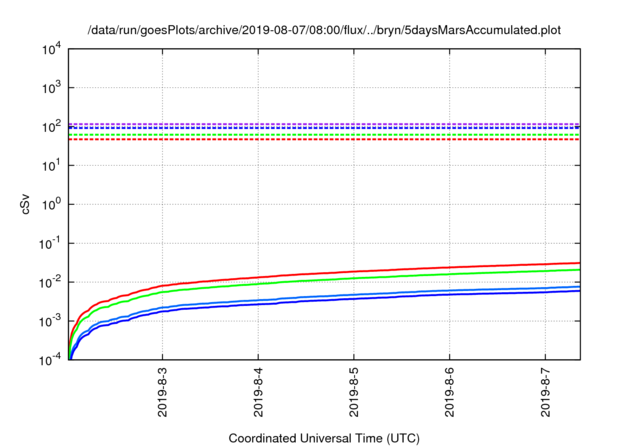The image size is (640, 448).
Task: Click the 10^-2 y-axis tick label
Action: click(50, 282)
